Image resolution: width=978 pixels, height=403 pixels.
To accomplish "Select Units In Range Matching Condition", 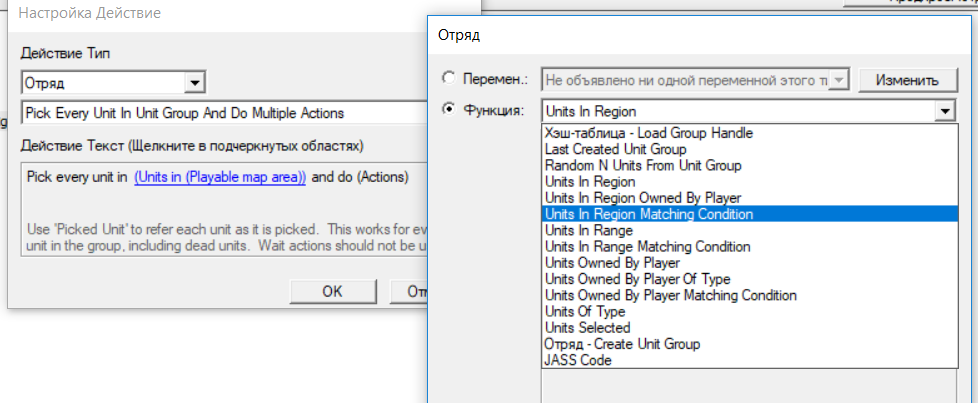I will [646, 246].
